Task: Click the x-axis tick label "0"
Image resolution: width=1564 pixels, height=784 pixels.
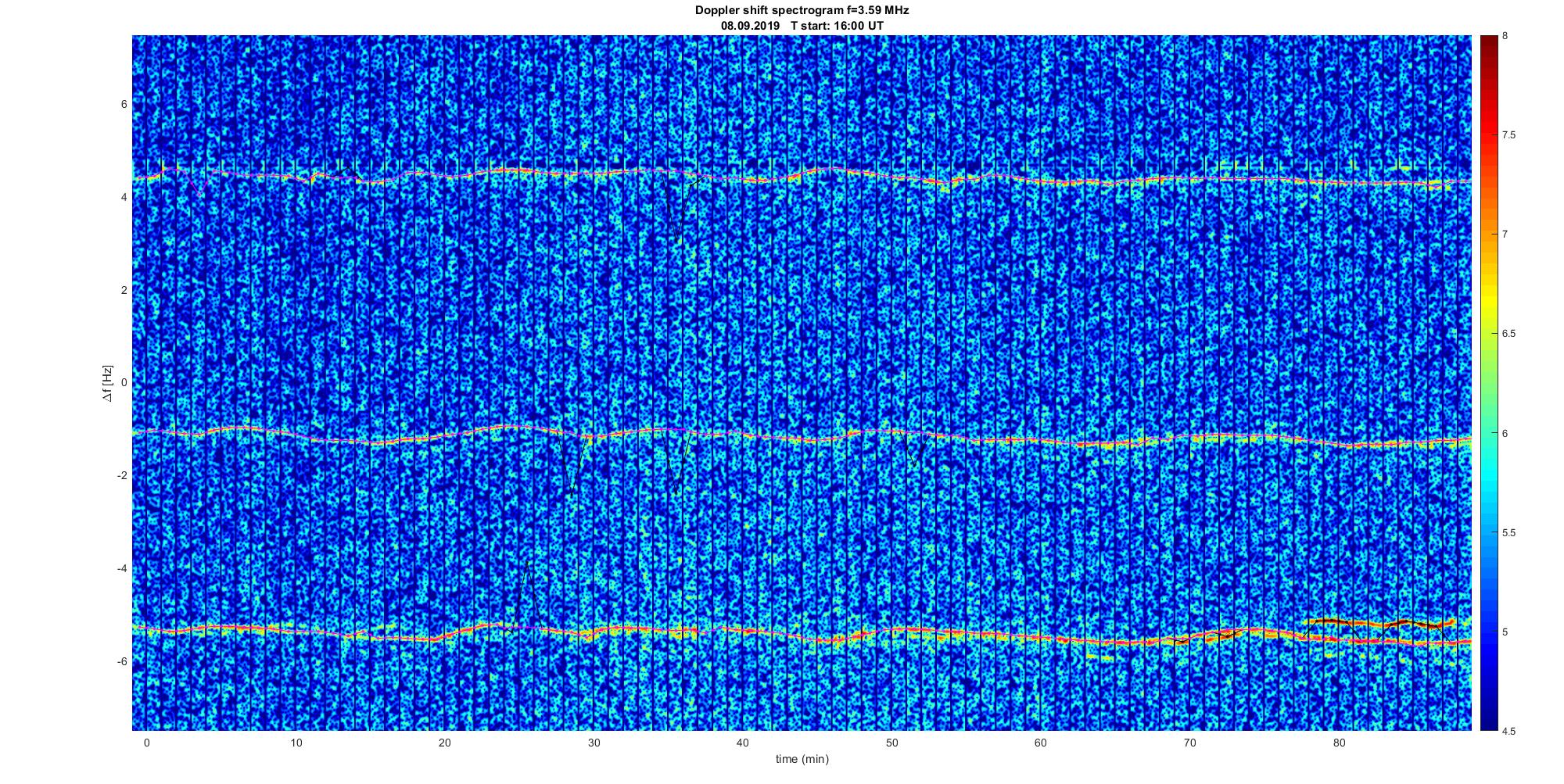Action: [x=146, y=743]
